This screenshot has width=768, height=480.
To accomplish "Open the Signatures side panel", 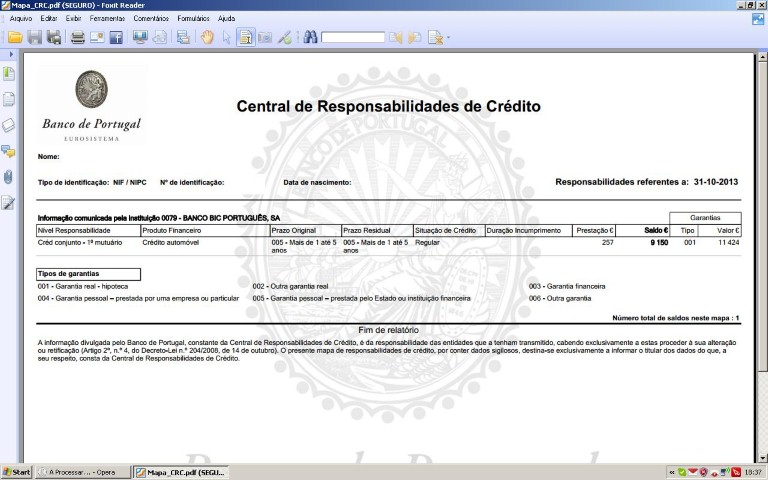I will coord(9,203).
